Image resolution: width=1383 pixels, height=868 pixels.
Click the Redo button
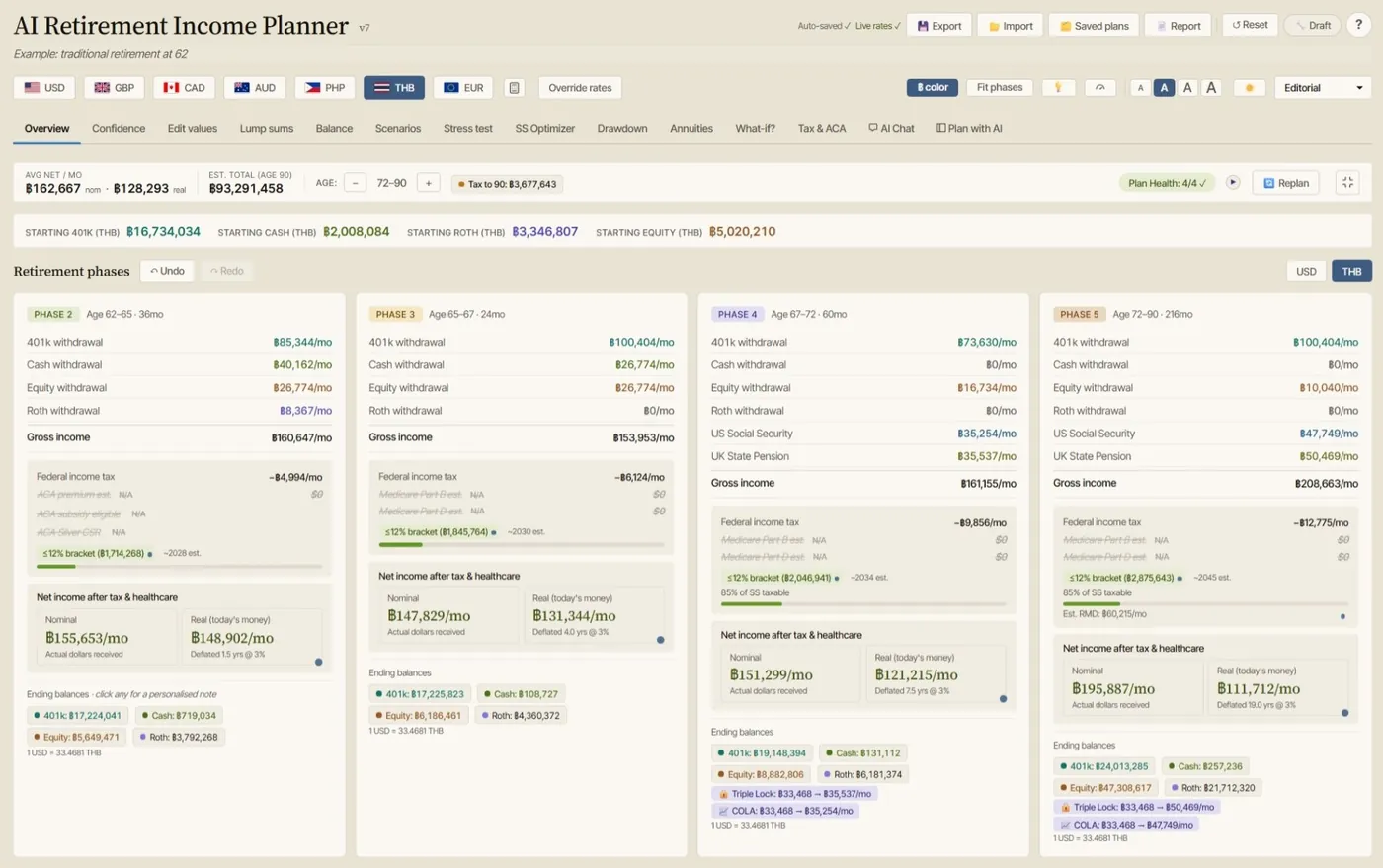coord(226,271)
